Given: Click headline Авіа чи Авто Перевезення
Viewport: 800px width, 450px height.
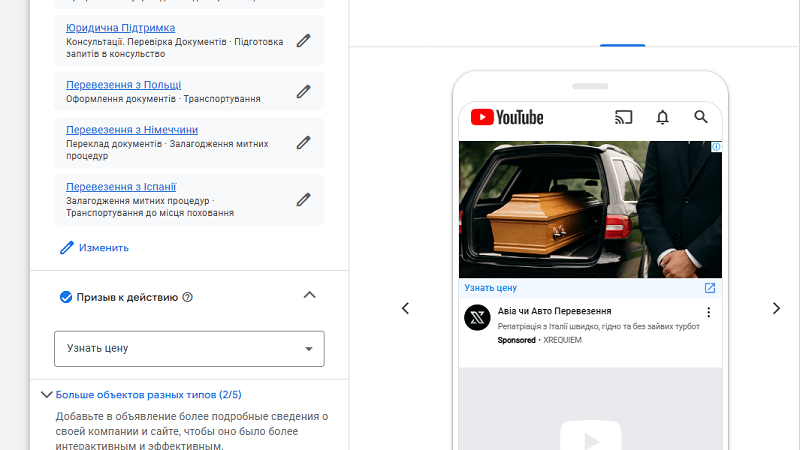Looking at the screenshot, I should tap(555, 311).
